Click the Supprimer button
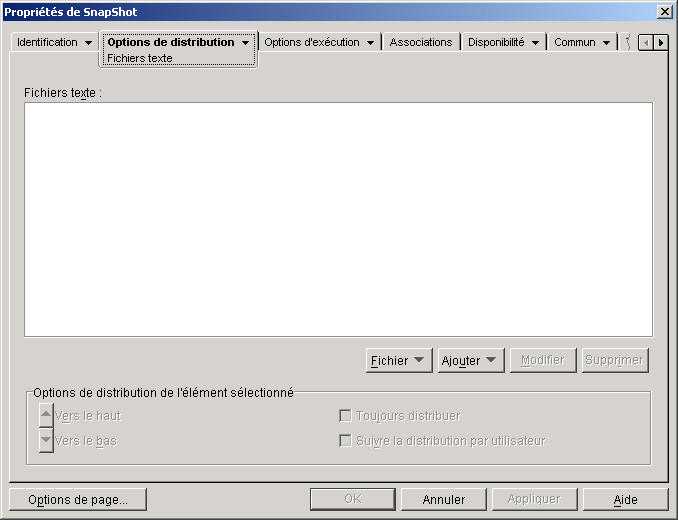 tap(615, 360)
